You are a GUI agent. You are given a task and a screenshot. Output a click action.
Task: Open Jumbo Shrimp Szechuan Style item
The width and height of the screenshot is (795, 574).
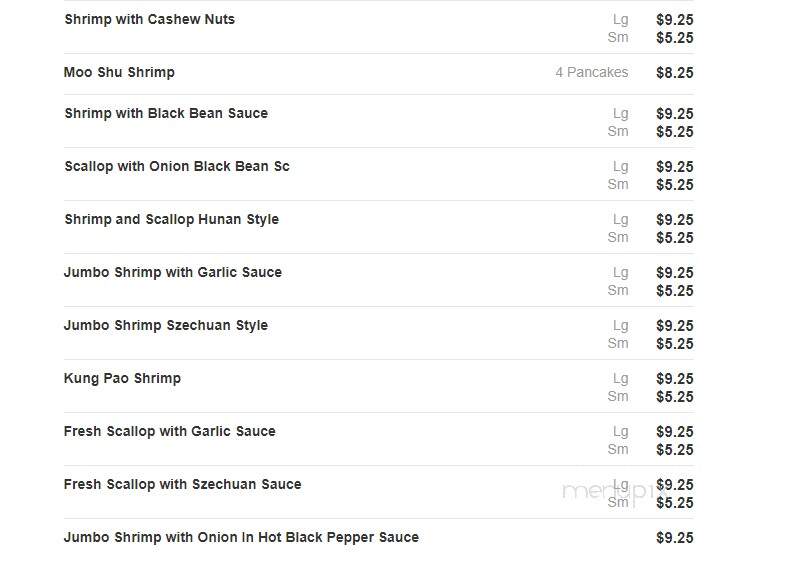tap(166, 325)
